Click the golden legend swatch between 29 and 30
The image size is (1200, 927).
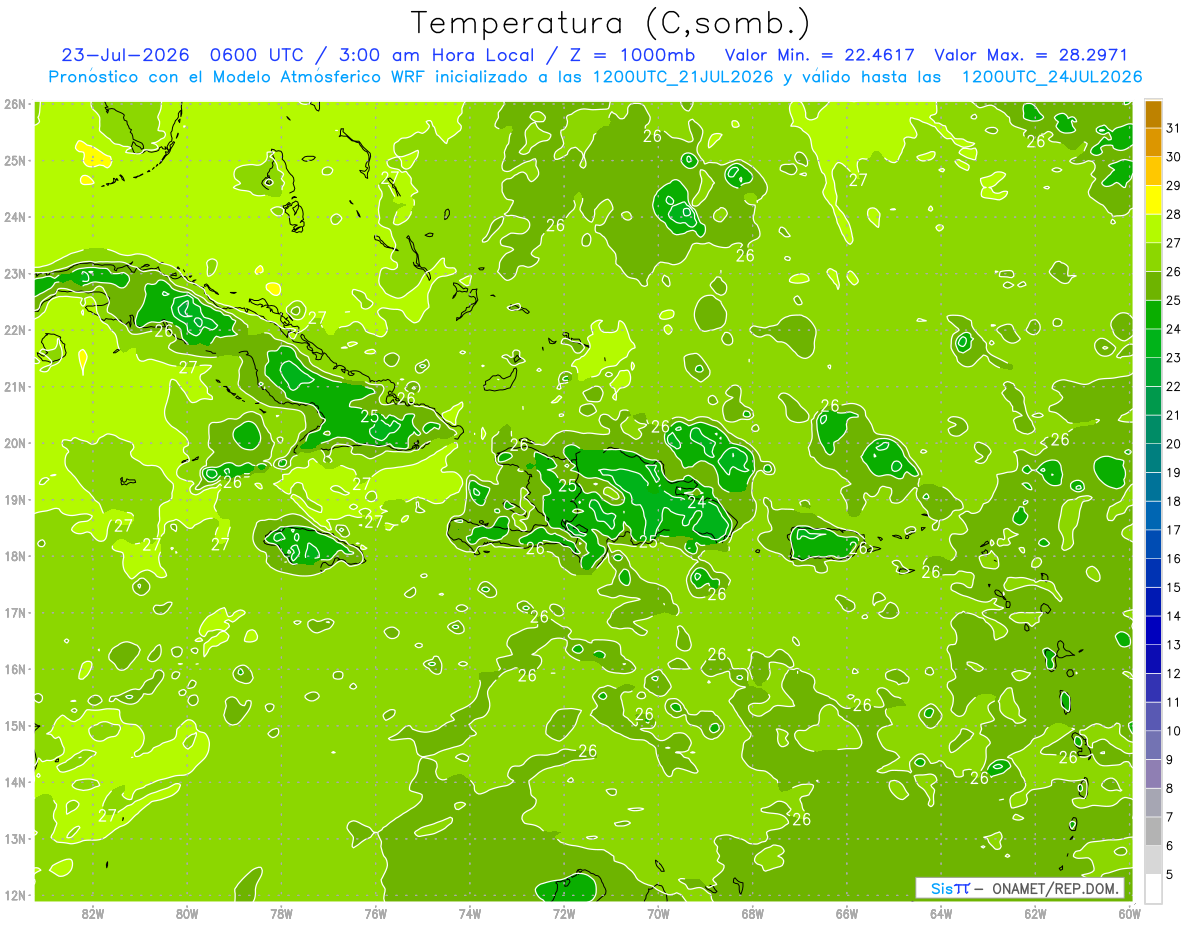coord(1153,172)
